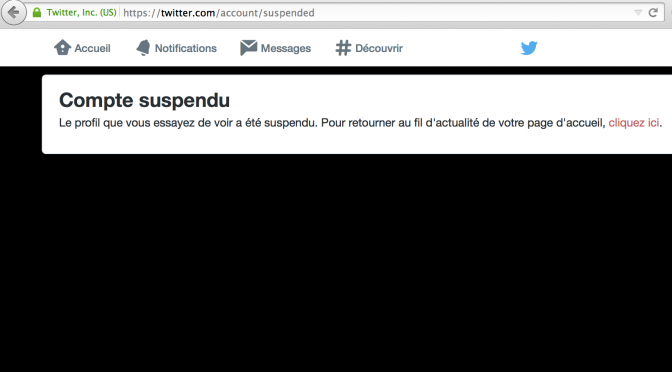The image size is (672, 372).
Task: Click the bell icon for Notifications
Action: (x=143, y=48)
